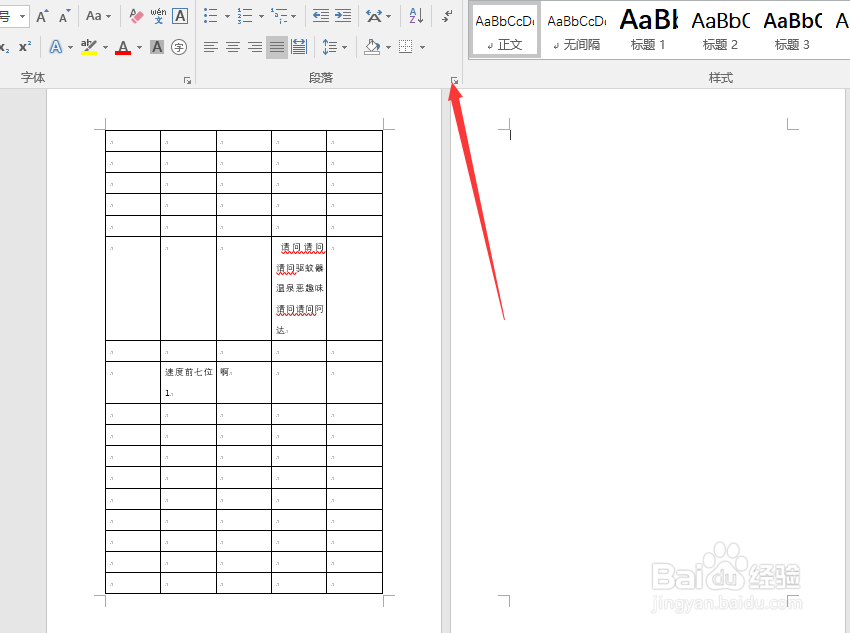Apply shading with paint bucket icon

point(372,47)
